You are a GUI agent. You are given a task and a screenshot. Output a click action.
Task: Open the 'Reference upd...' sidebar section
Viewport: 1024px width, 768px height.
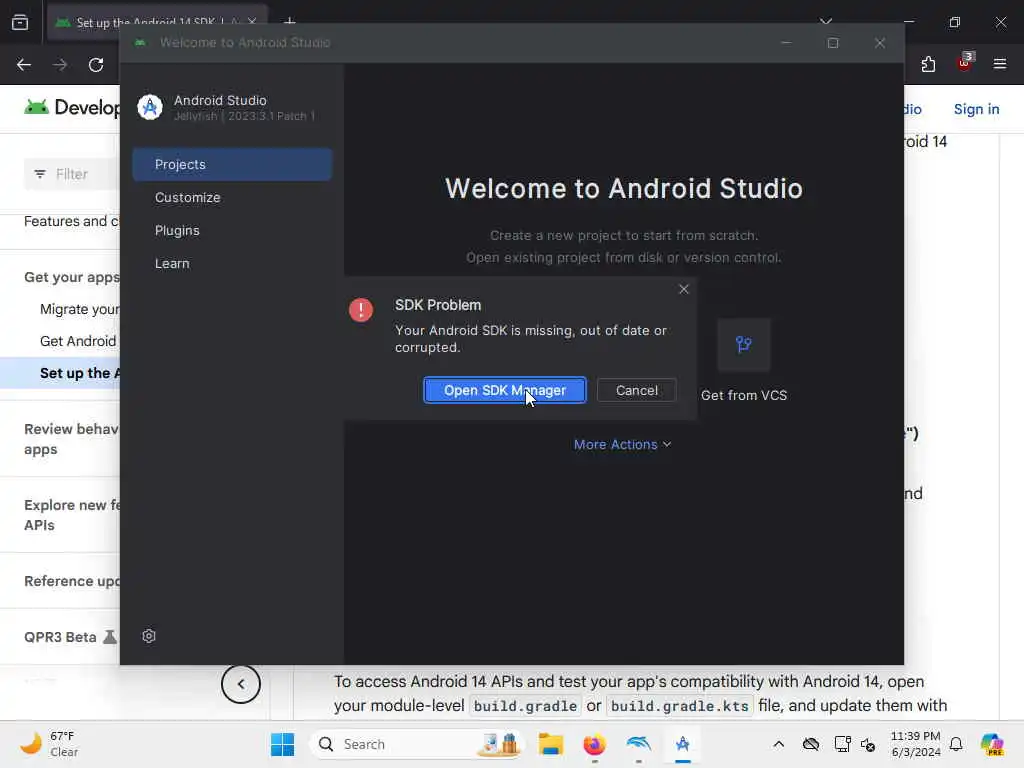[72, 581]
